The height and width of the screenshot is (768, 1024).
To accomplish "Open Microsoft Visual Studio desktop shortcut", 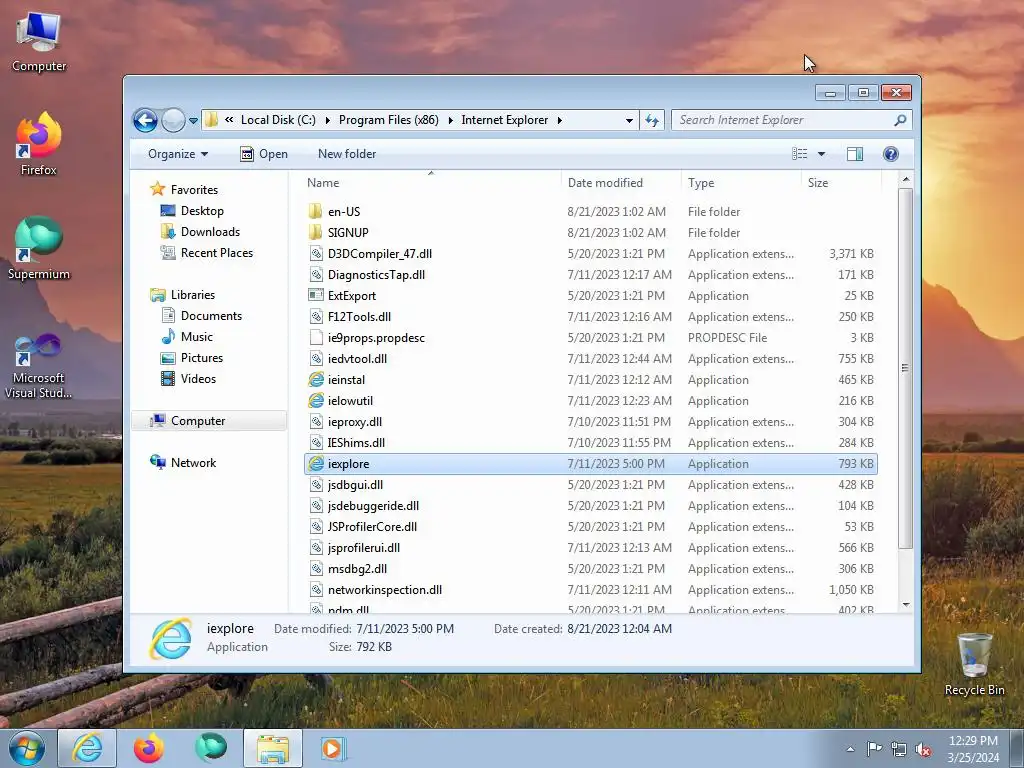I will (39, 366).
